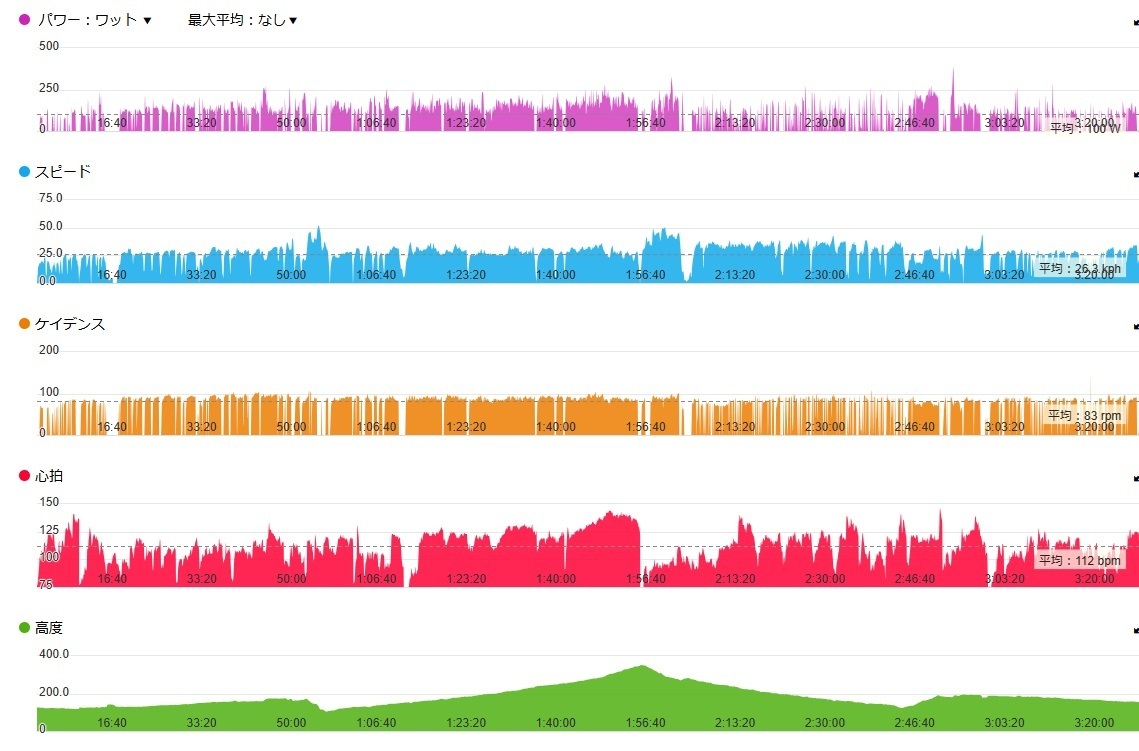Expand the cadence chart with its arrow icon
1139x751 pixels.
(x=1135, y=325)
